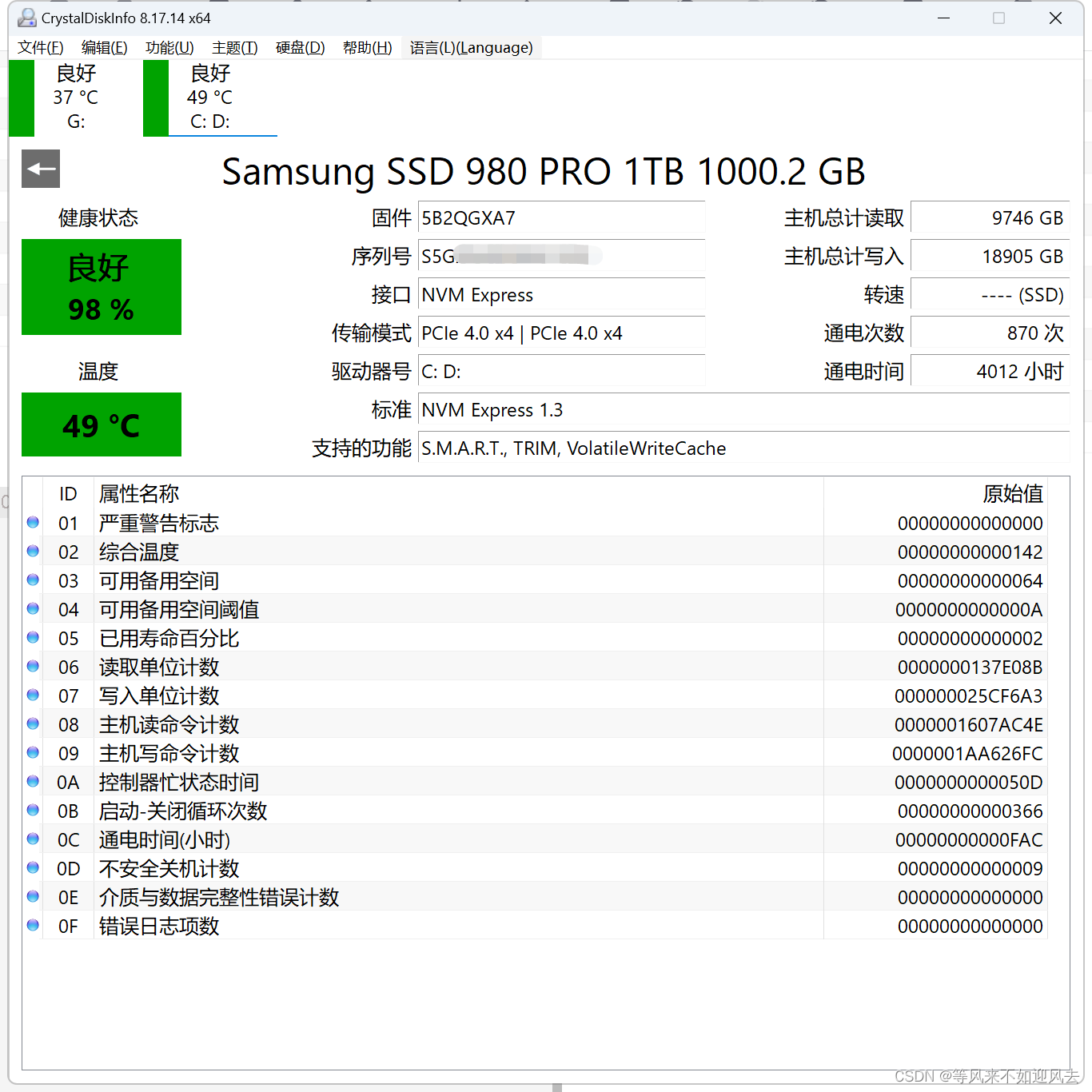Click the standard field NVM Express 1.3

coord(743,409)
